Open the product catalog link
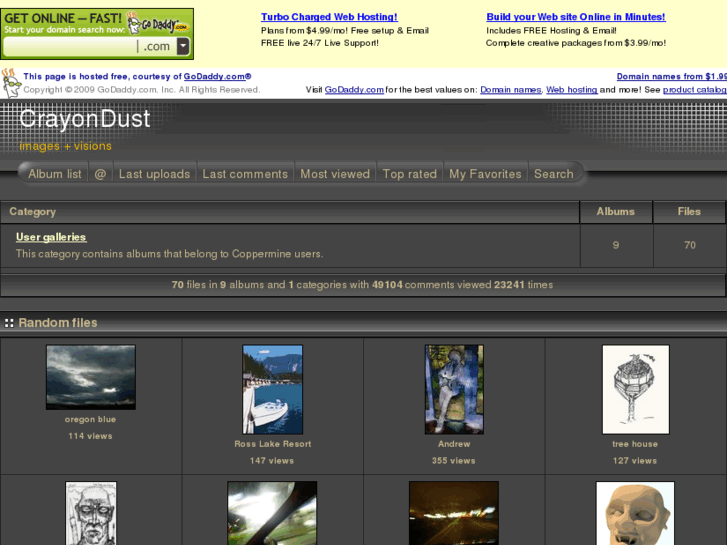Image resolution: width=727 pixels, height=545 pixels. tap(695, 90)
